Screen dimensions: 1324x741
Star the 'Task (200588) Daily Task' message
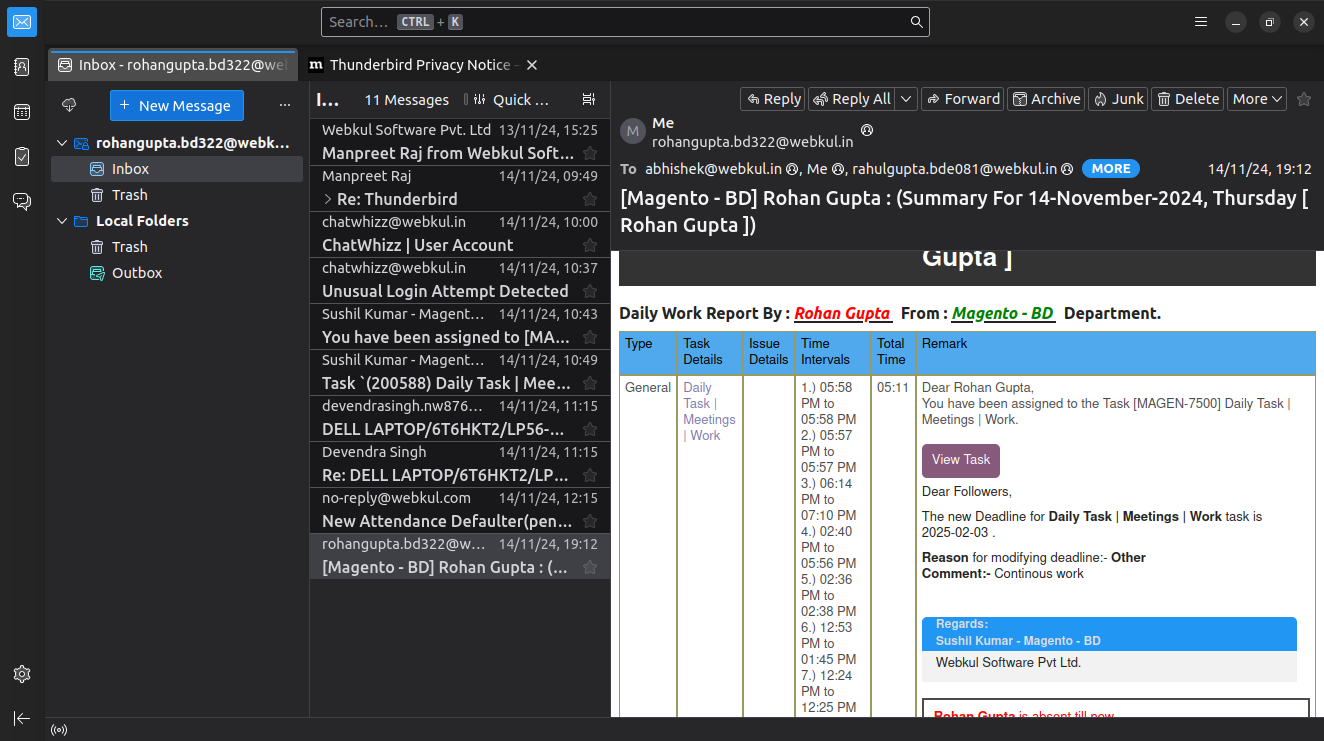[590, 383]
